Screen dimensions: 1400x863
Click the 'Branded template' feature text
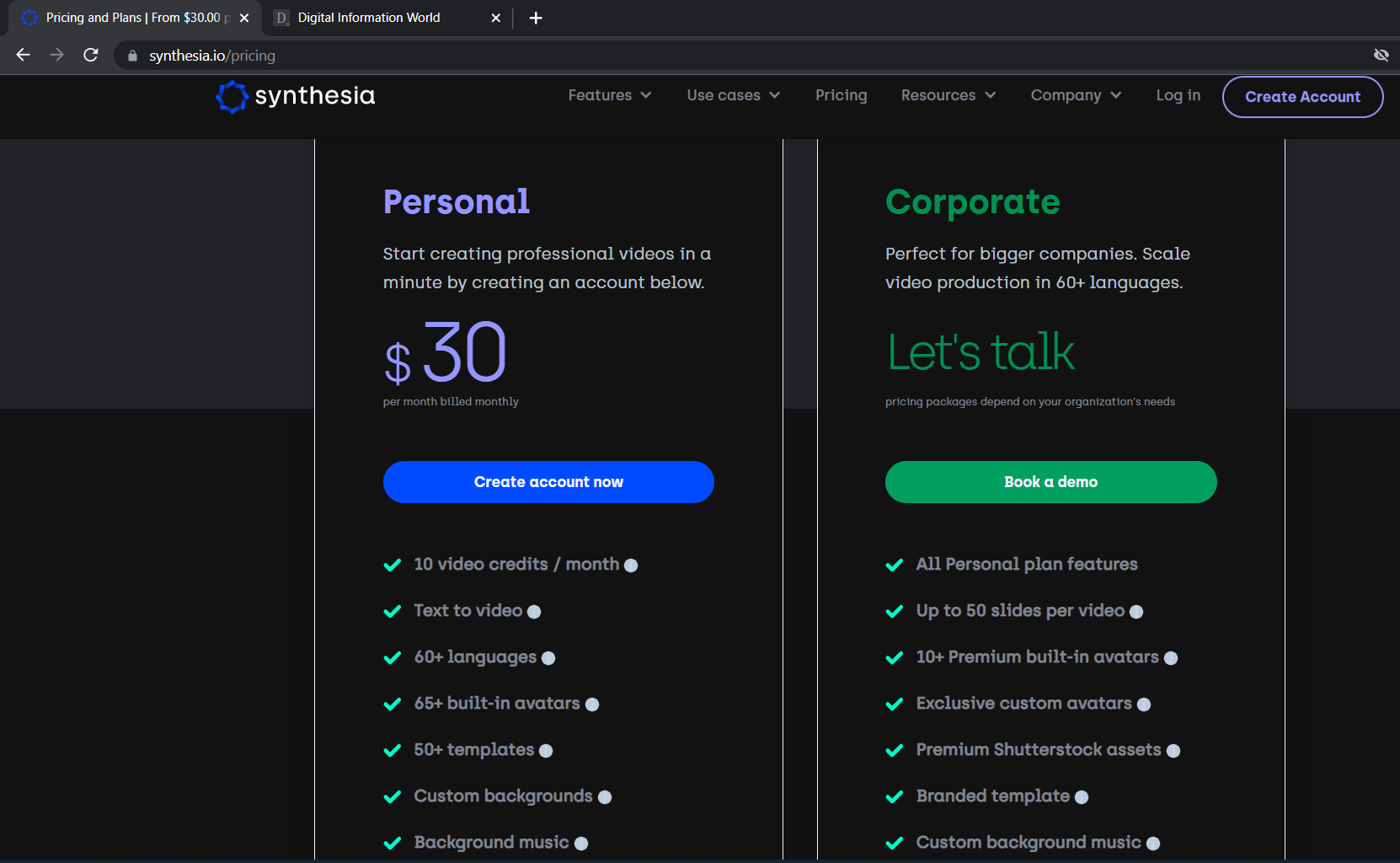[x=992, y=796]
